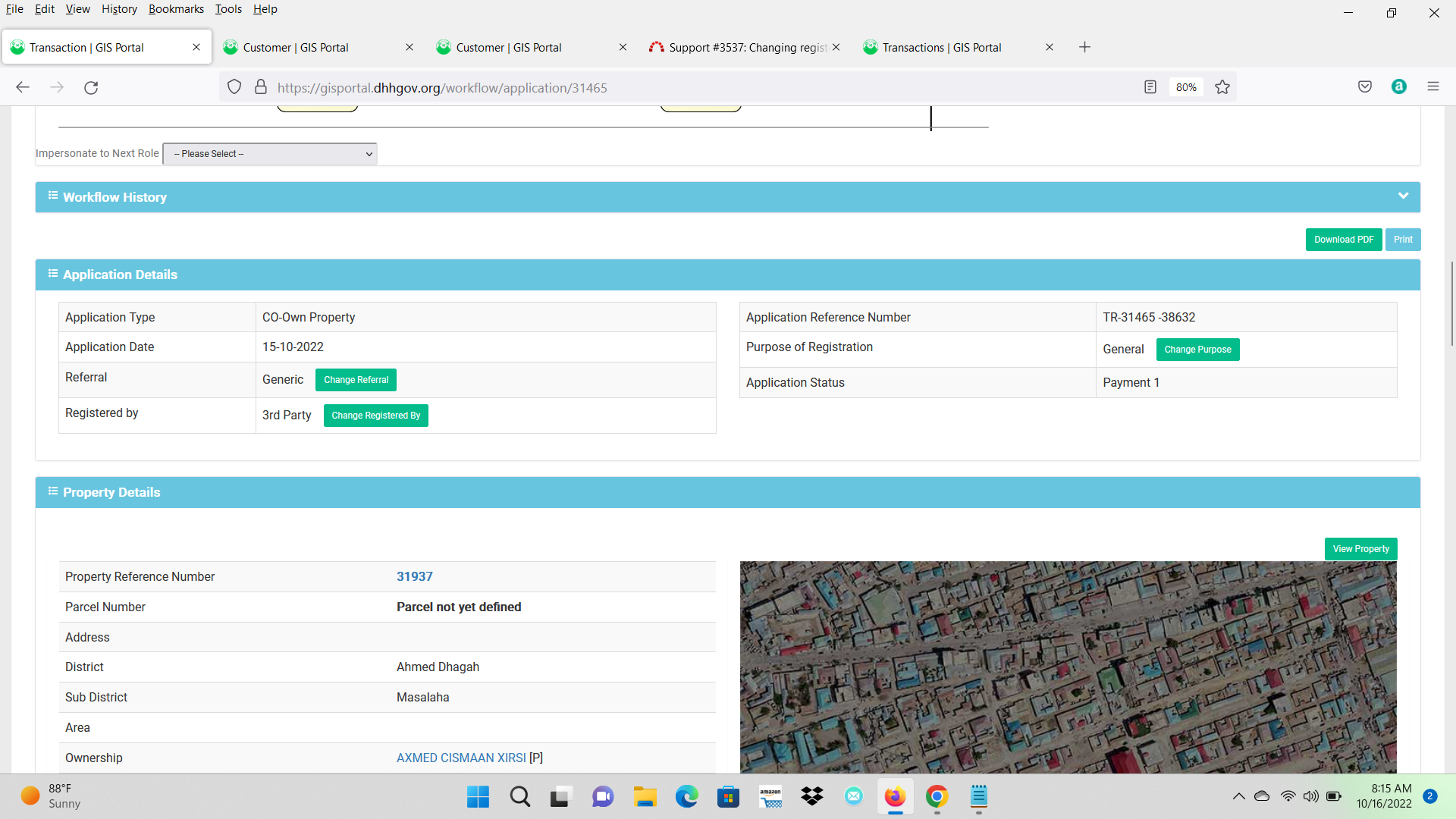Viewport: 1456px width, 819px height.
Task: Open Amazon taskbar icon
Action: pos(770,796)
